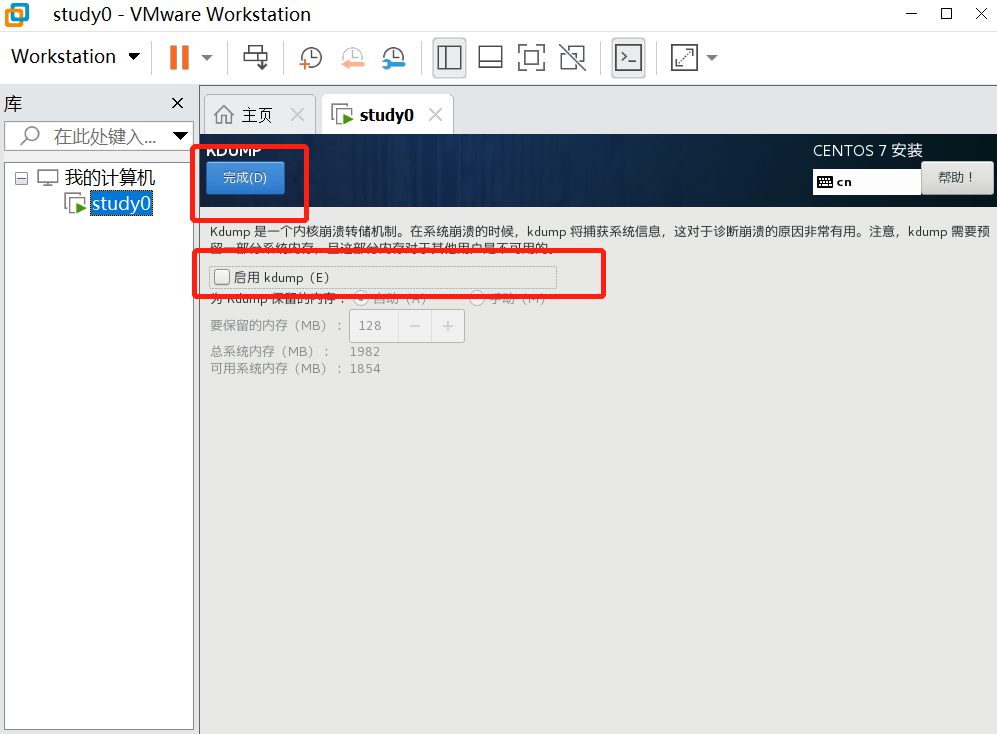The width and height of the screenshot is (997, 734).
Task: Click the 总系统内存 value 1982
Action: tap(365, 352)
